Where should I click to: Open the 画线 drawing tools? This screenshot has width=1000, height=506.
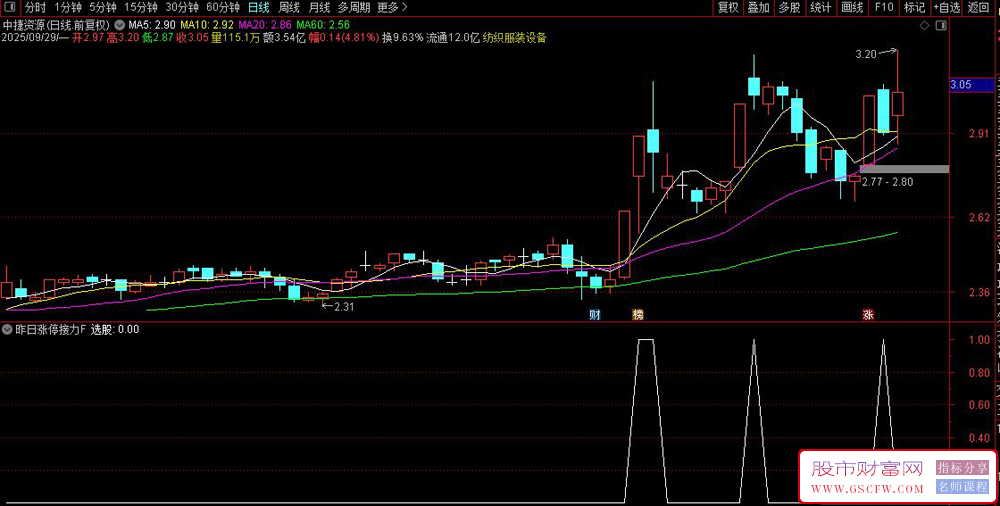coord(852,7)
